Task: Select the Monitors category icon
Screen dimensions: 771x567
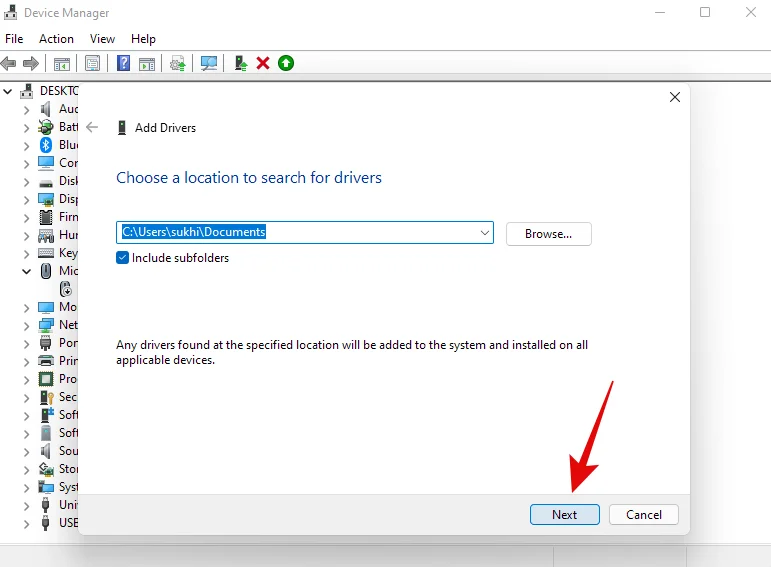Action: coord(46,307)
